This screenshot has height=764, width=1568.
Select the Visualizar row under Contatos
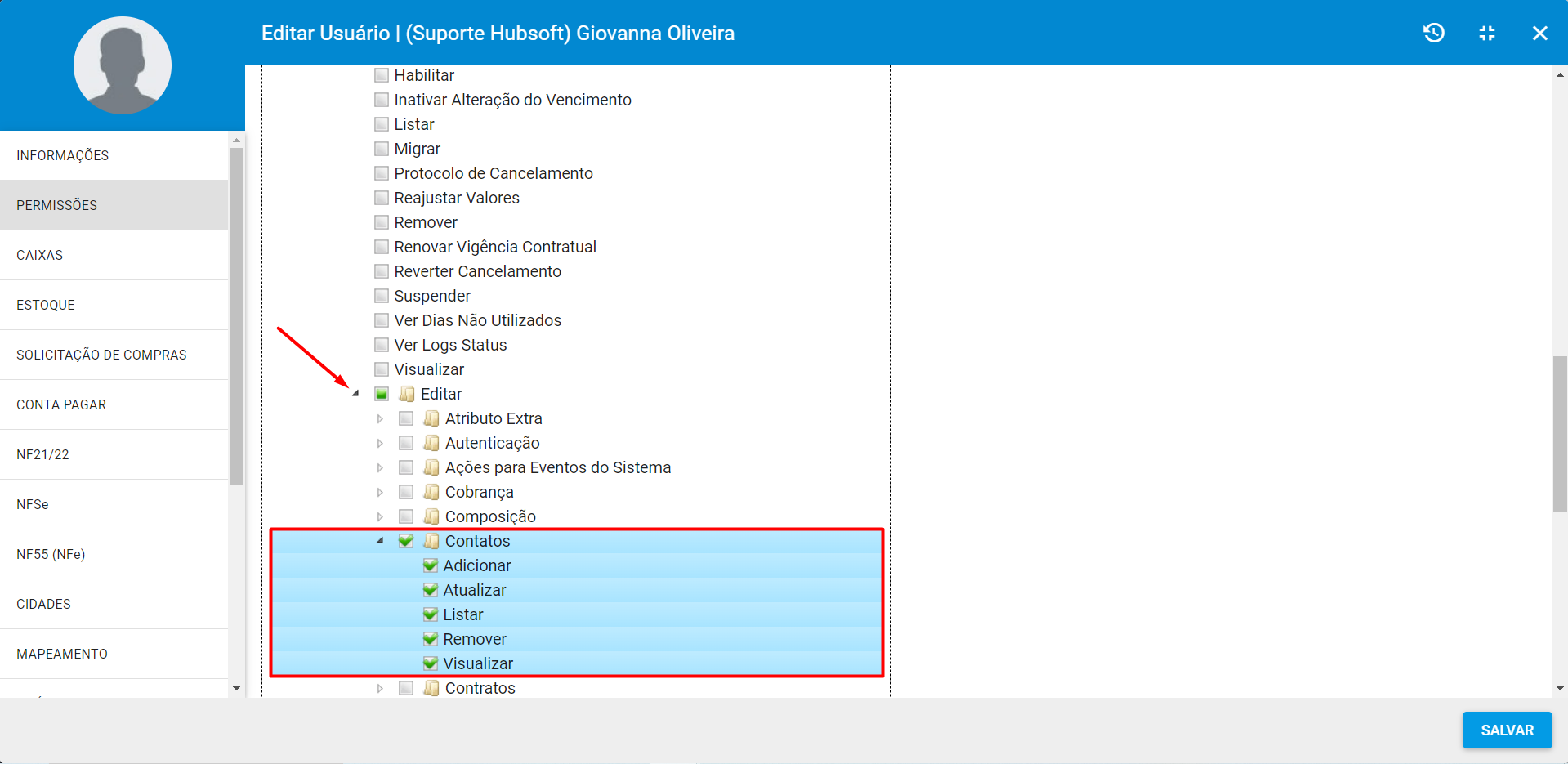point(577,663)
